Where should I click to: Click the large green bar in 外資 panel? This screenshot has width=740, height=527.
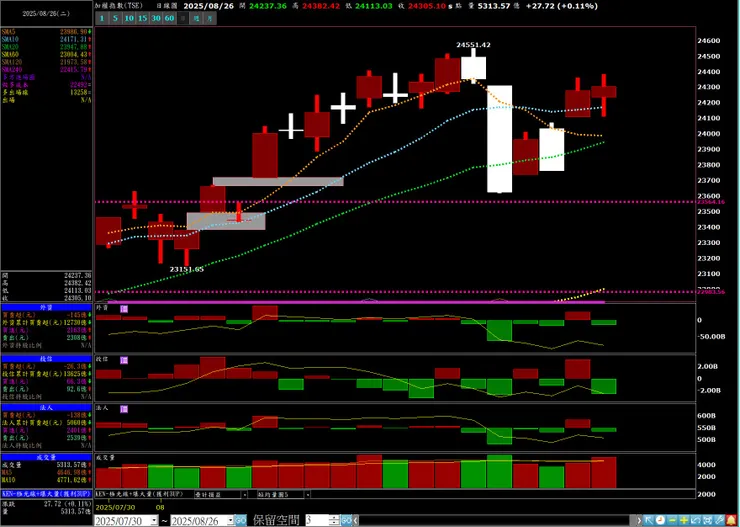pos(499,330)
